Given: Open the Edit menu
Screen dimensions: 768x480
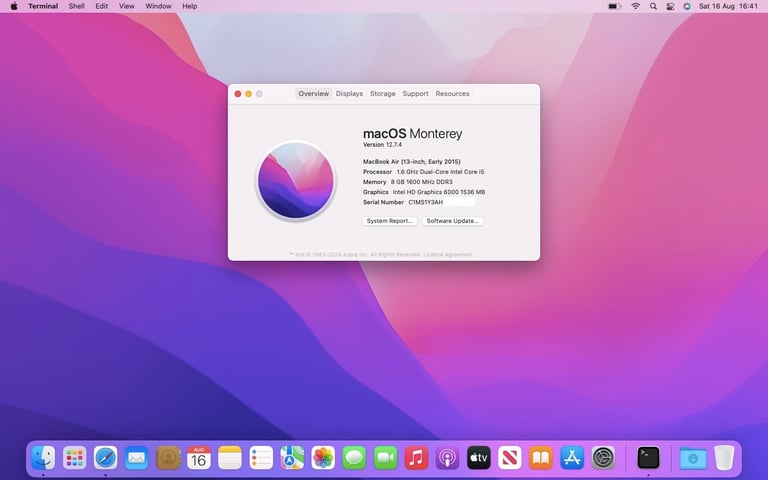Looking at the screenshot, I should pyautogui.click(x=101, y=6).
